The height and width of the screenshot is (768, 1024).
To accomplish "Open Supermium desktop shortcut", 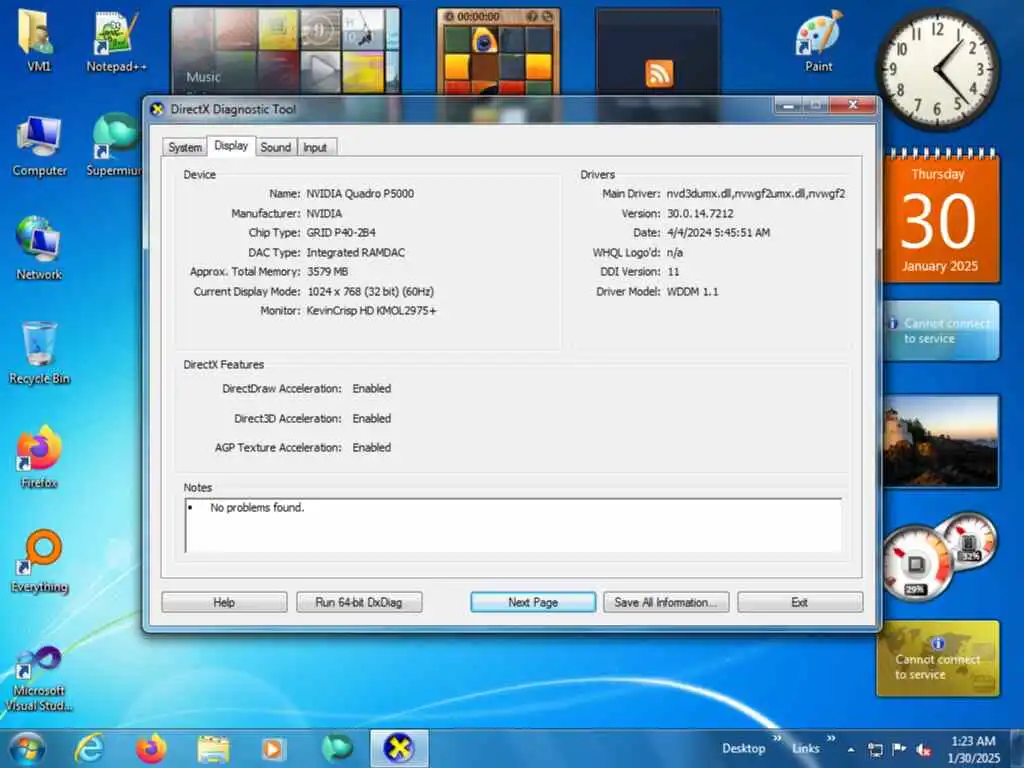I will (x=114, y=146).
